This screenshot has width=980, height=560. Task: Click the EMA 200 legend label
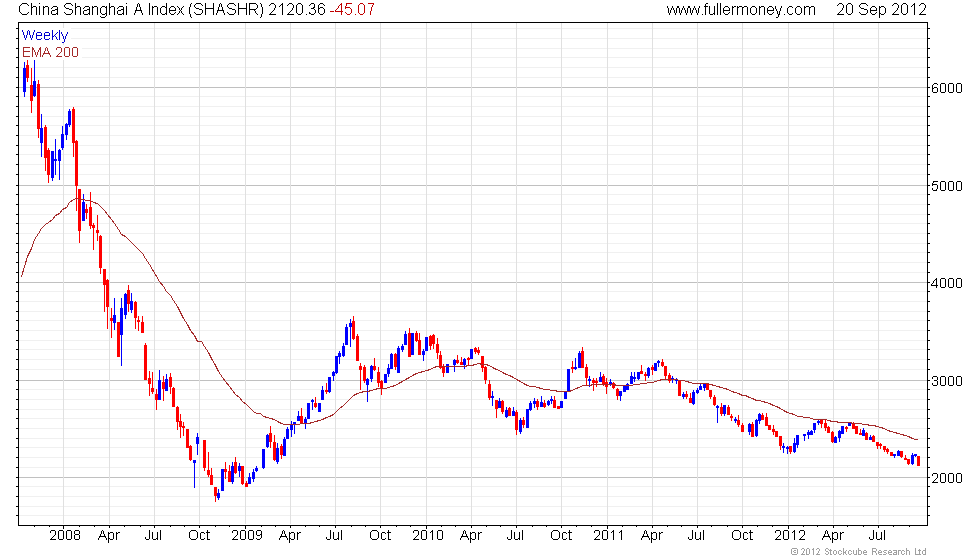[x=50, y=52]
